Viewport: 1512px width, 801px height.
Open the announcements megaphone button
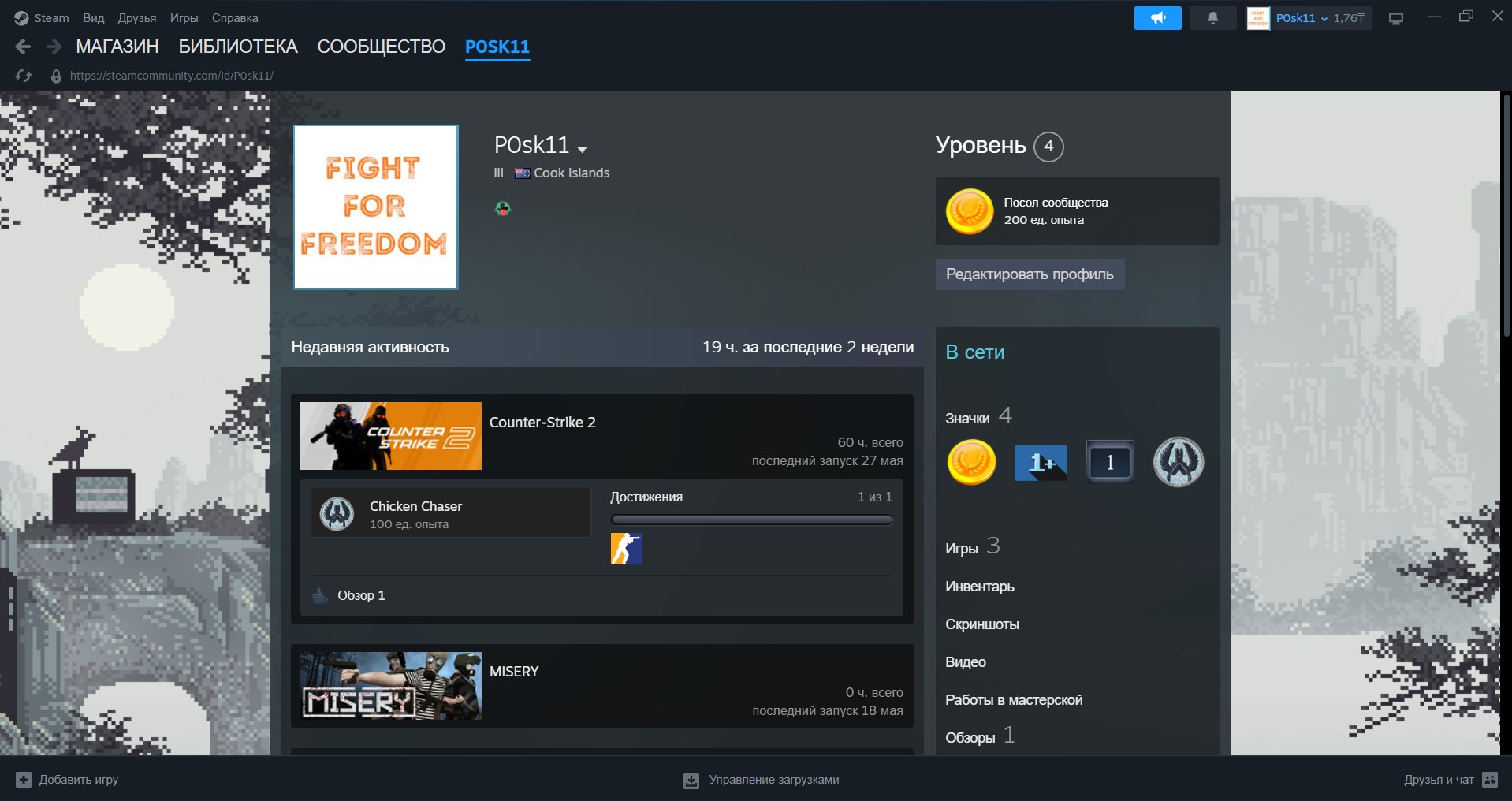(1157, 18)
